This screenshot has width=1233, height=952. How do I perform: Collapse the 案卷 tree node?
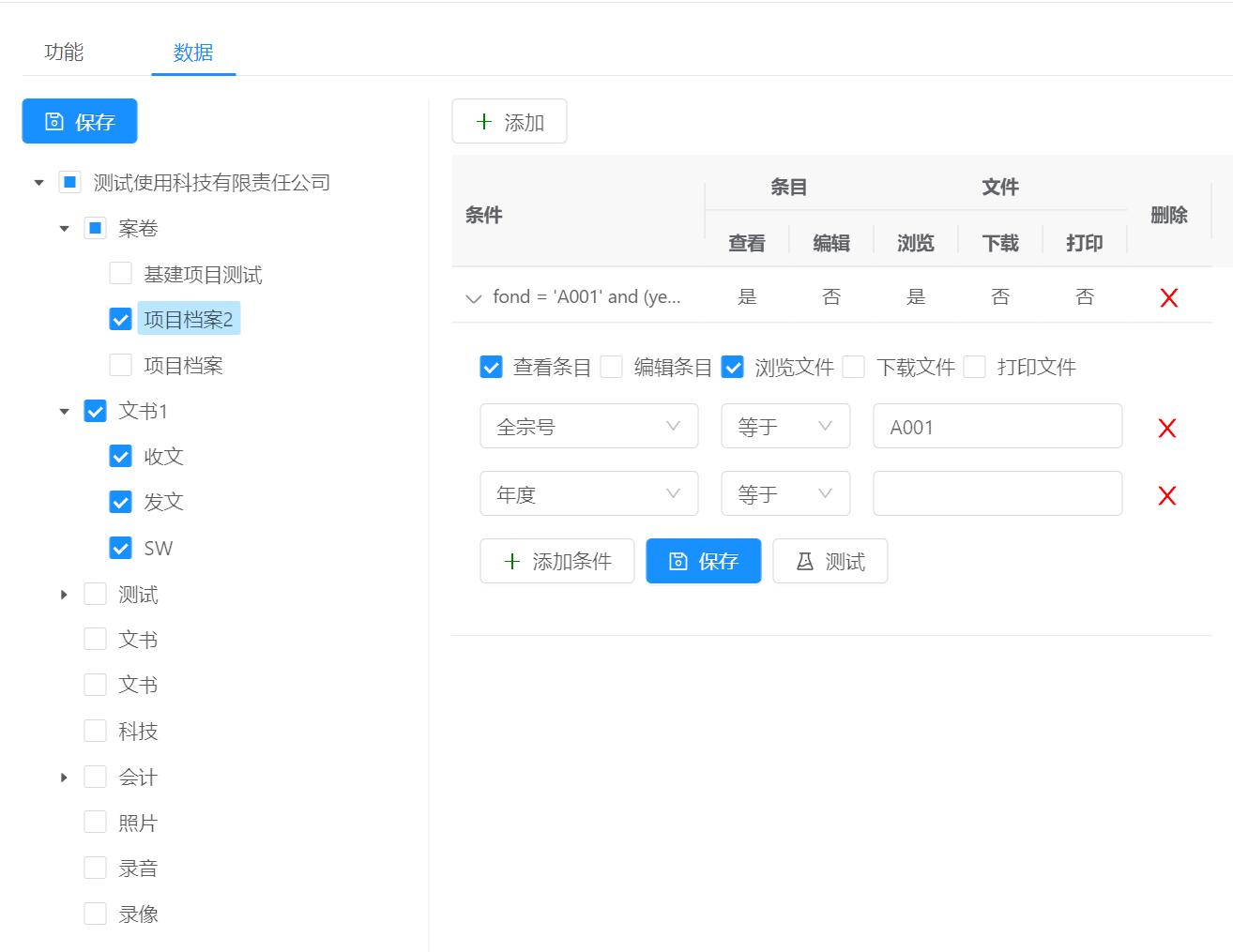click(64, 229)
